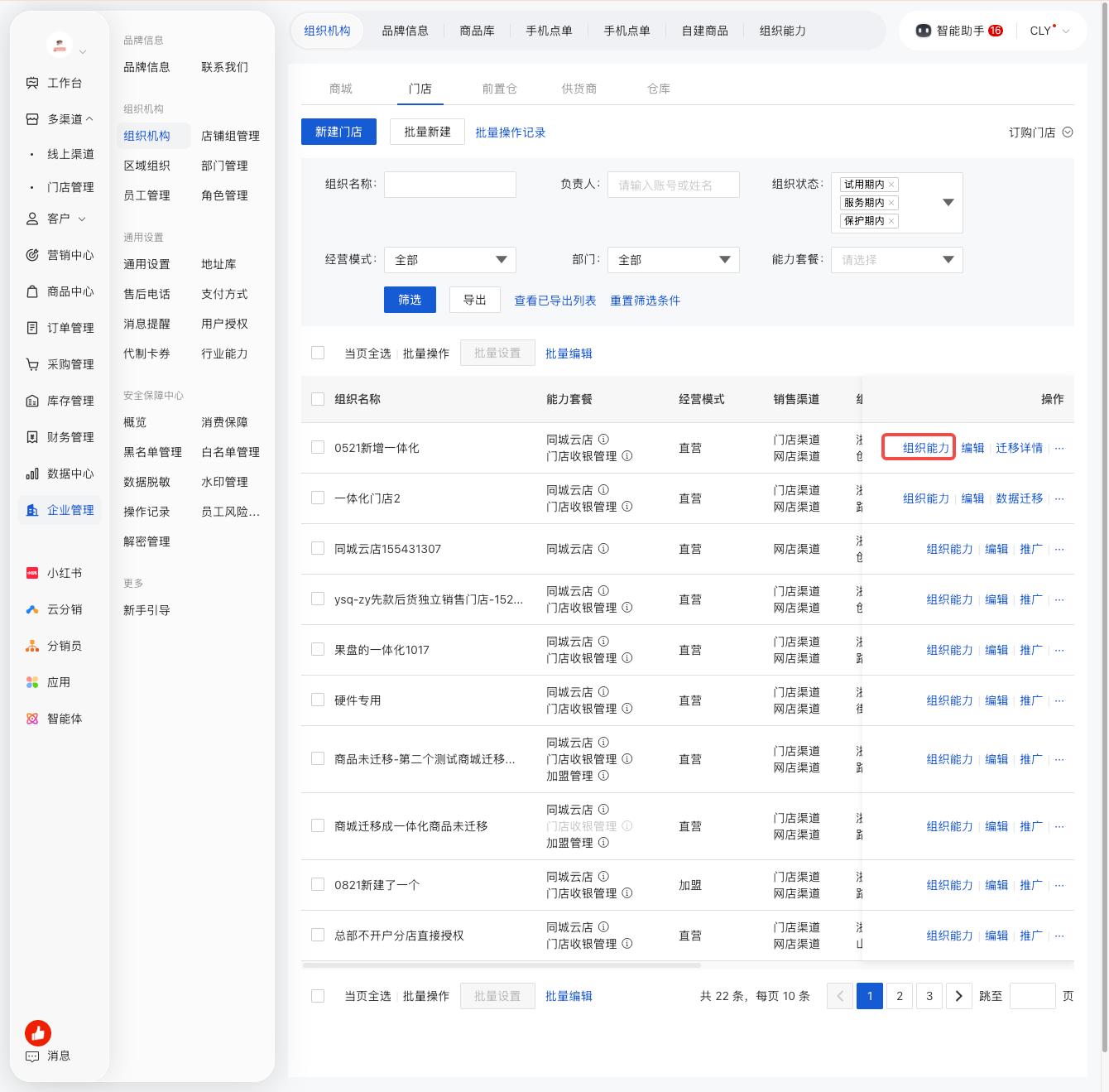This screenshot has height=1092, width=1109.
Task: Click the 智能助手 robot icon
Action: [924, 31]
